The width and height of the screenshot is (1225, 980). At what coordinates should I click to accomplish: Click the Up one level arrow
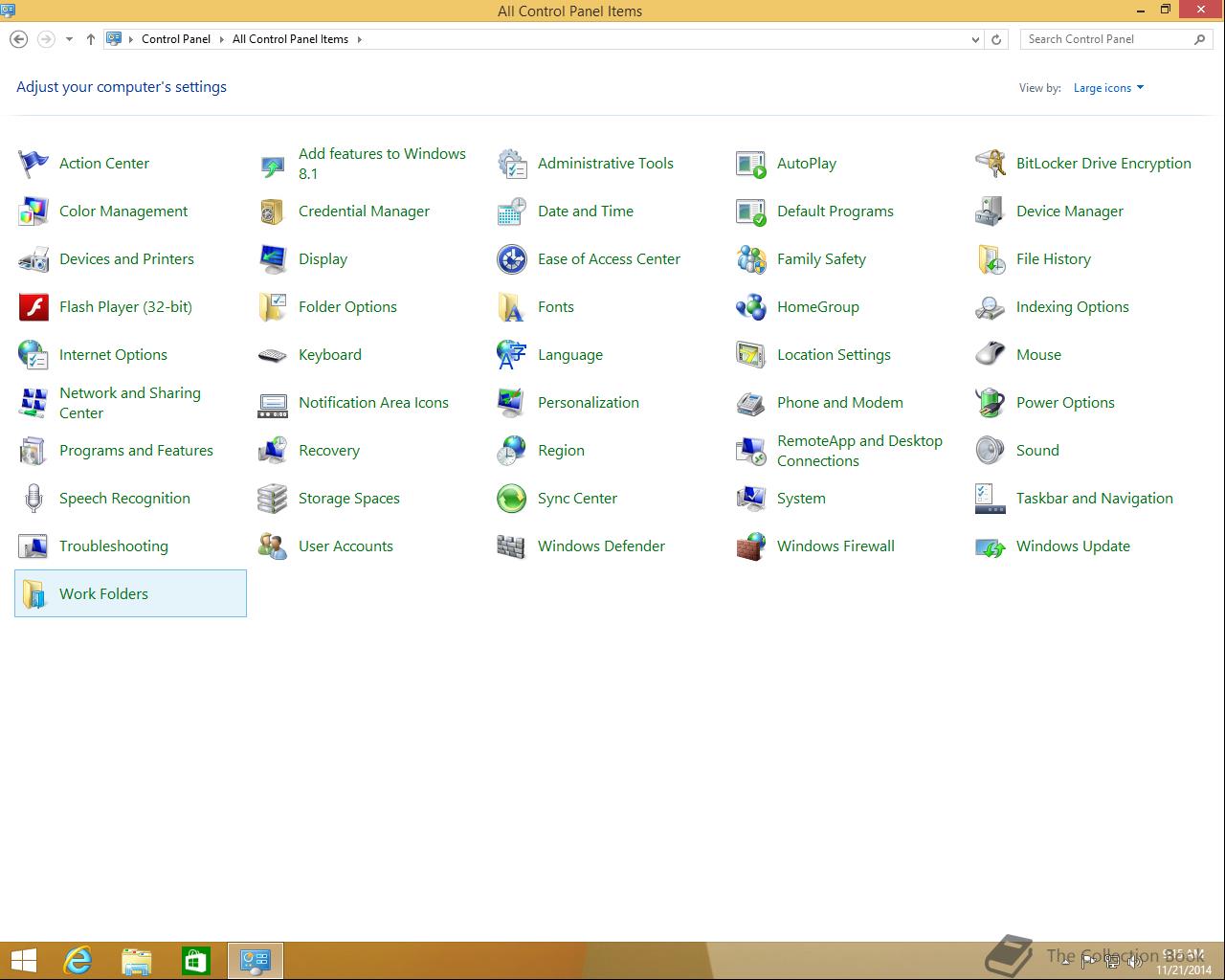point(91,39)
